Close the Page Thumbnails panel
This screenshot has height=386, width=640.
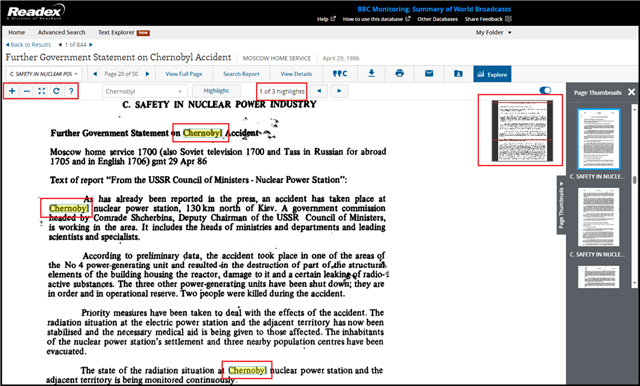[x=631, y=92]
